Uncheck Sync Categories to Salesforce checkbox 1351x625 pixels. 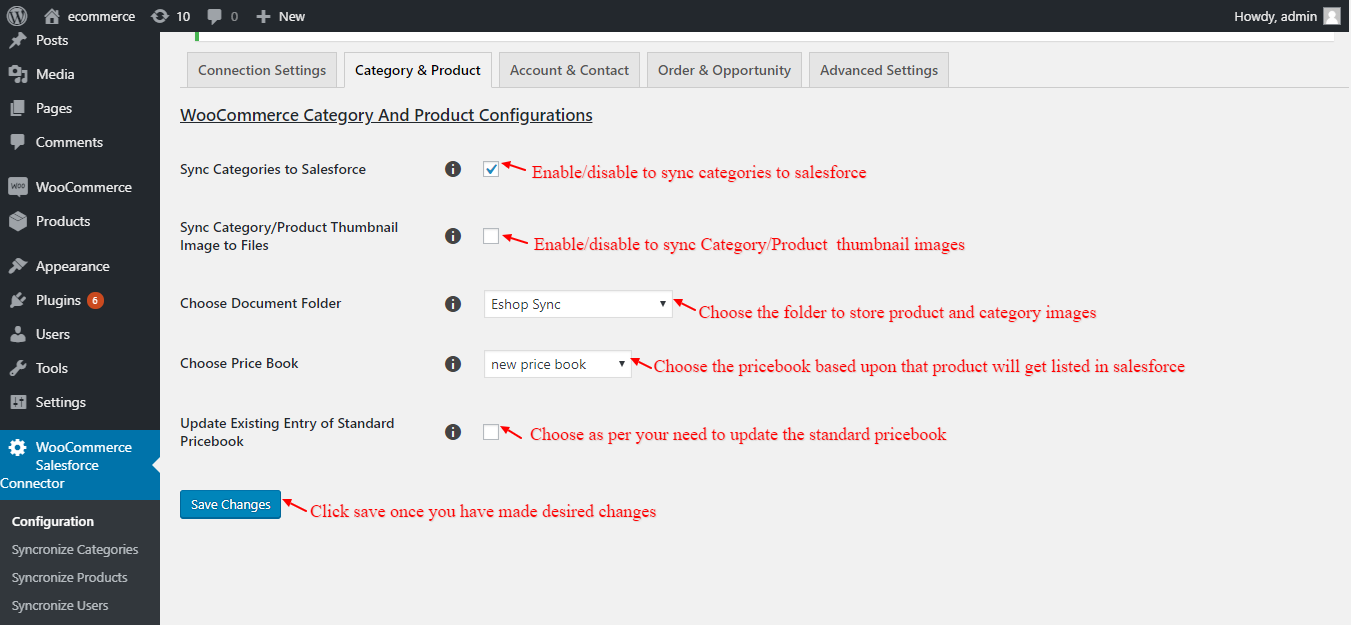click(x=491, y=169)
